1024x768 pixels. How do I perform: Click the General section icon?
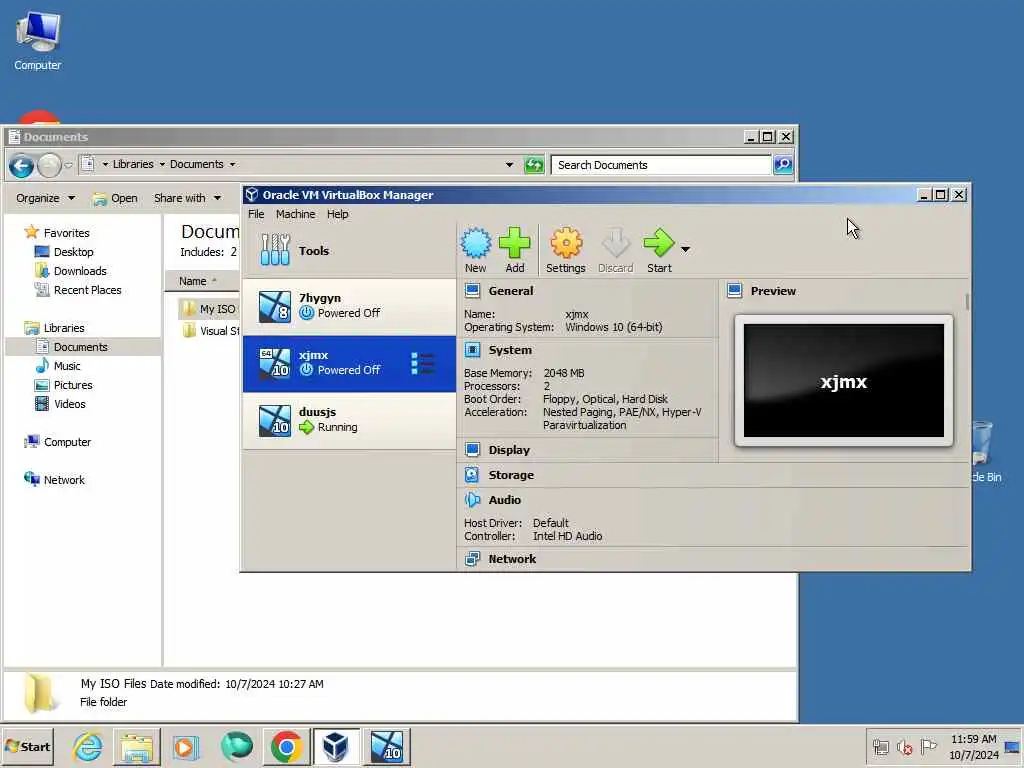[473, 291]
